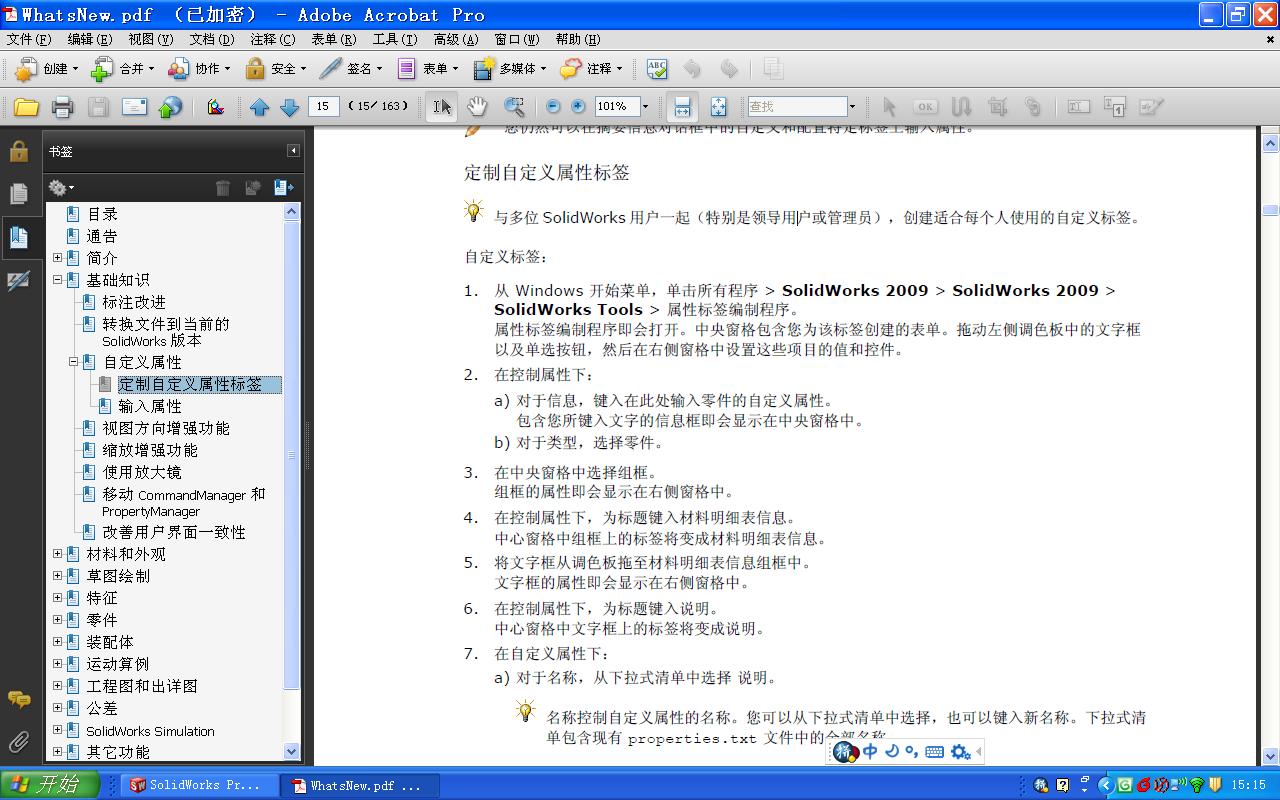Click the 查找 search field
This screenshot has width=1280, height=800.
click(797, 106)
